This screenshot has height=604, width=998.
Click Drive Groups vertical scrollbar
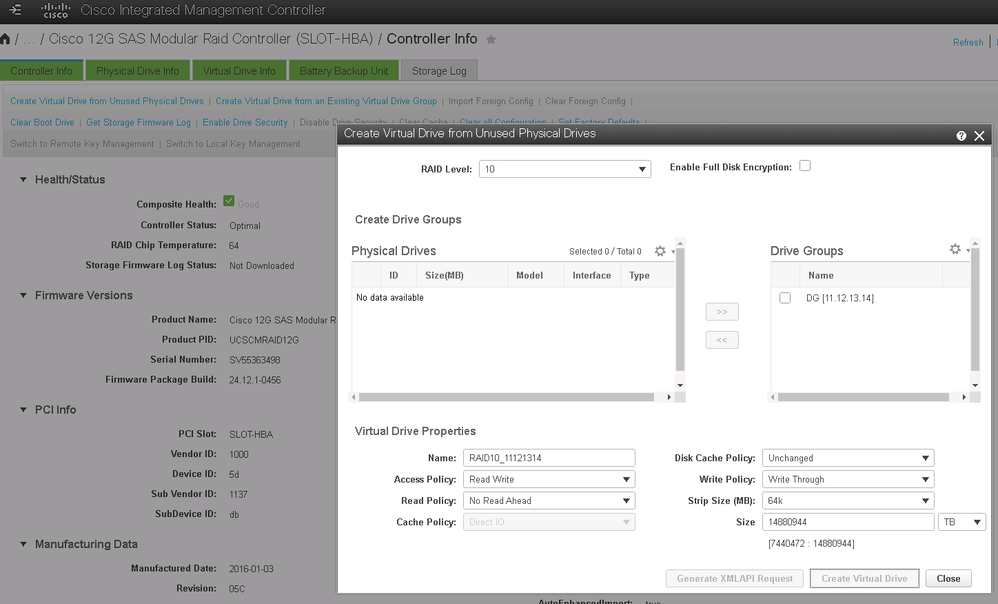975,310
